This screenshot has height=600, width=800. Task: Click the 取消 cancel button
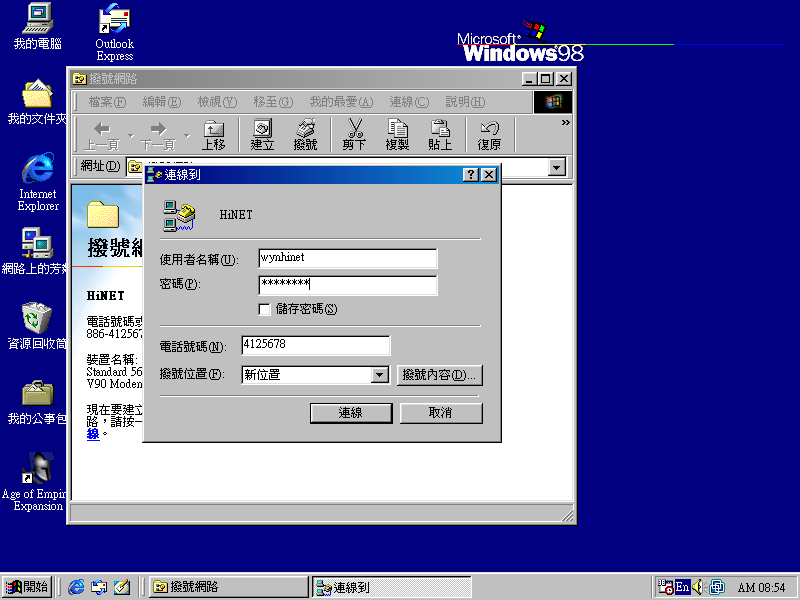[x=441, y=413]
